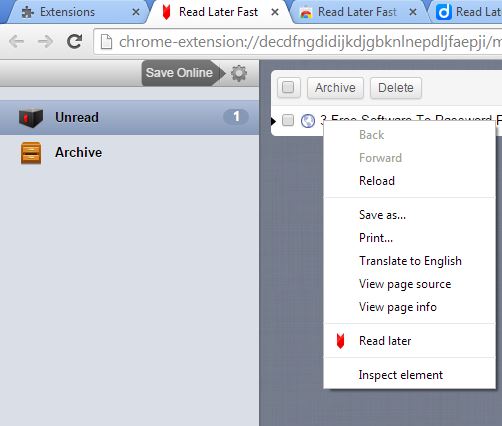Select the Unread folder
Image resolution: width=502 pixels, height=426 pixels.
pos(129,117)
